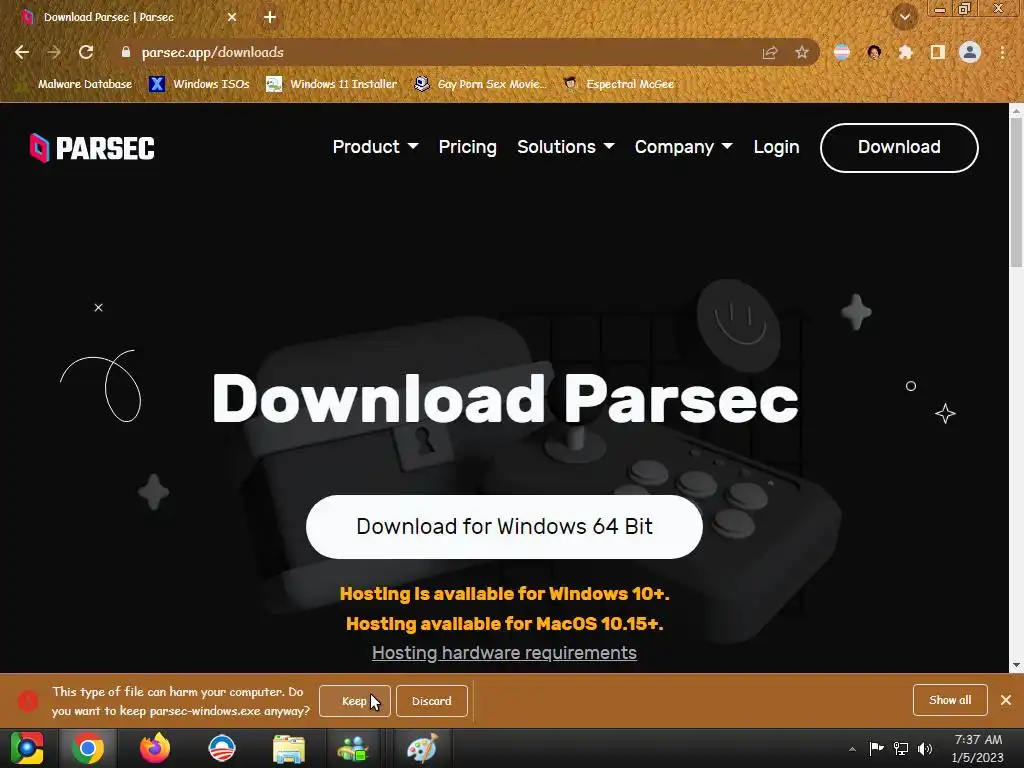This screenshot has width=1024, height=768.
Task: Expand the Company dropdown menu
Action: [683, 147]
